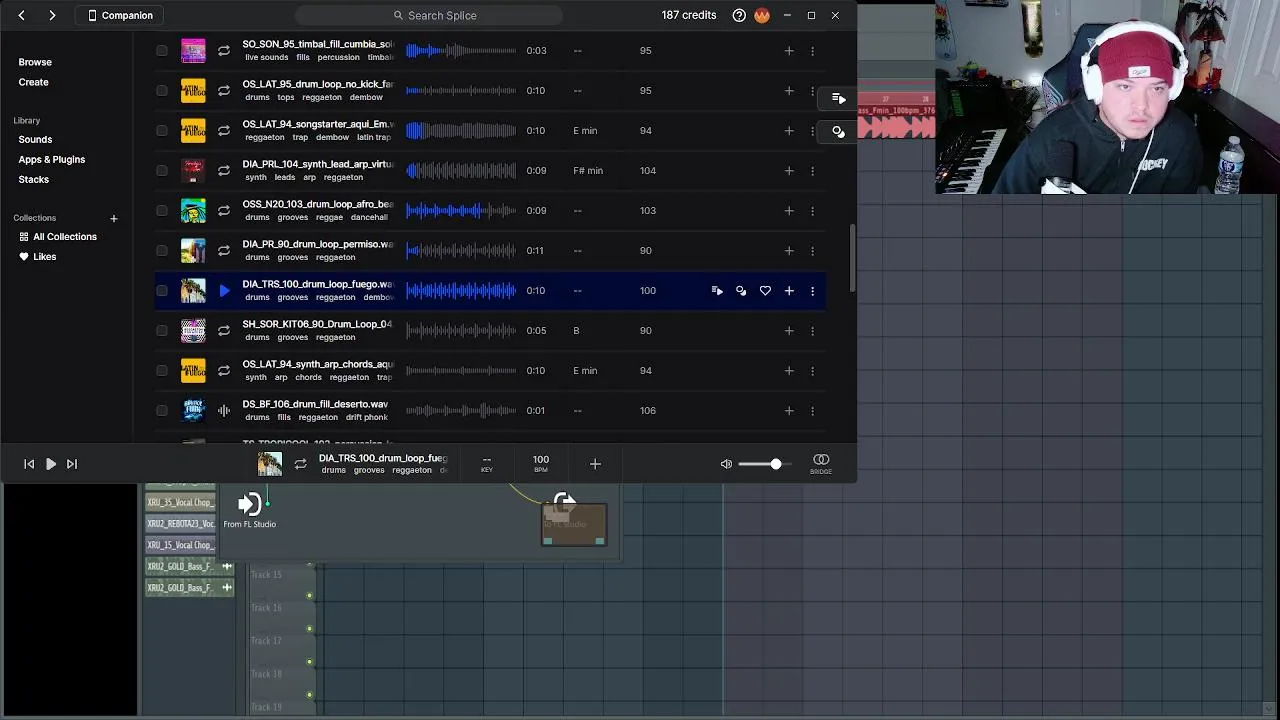Add a new collection with the plus

point(113,218)
